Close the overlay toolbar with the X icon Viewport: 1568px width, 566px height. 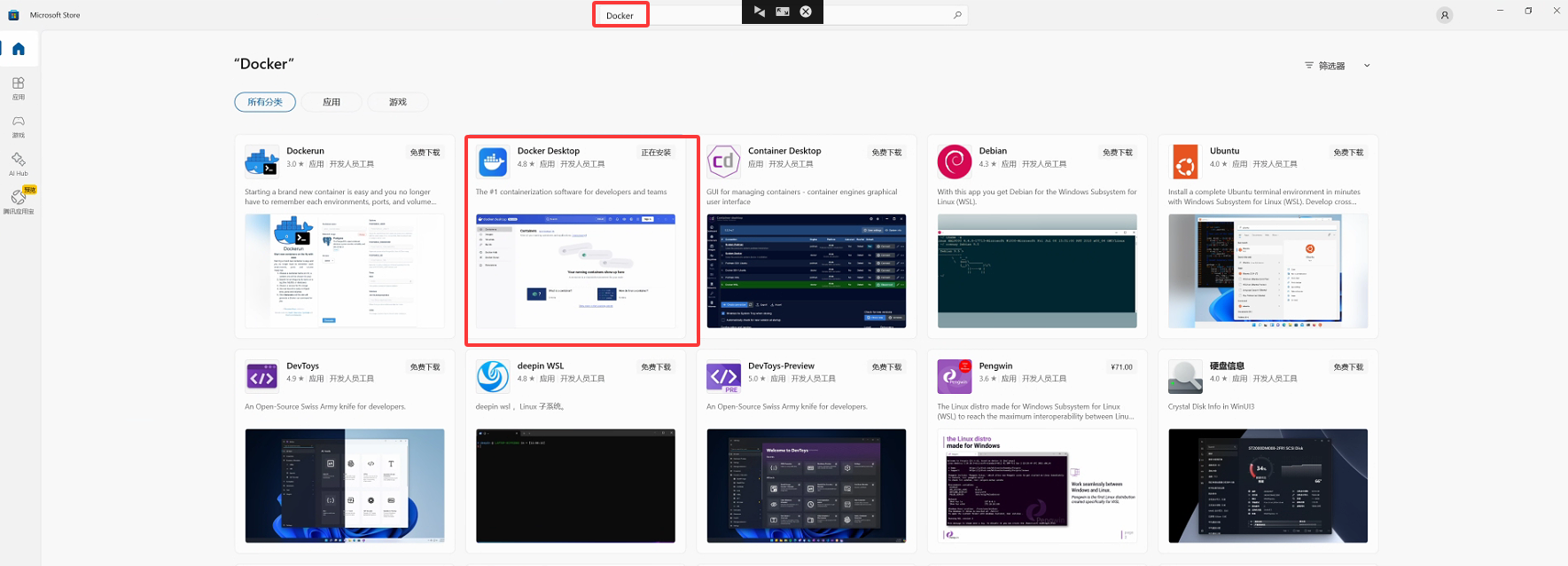tap(806, 12)
